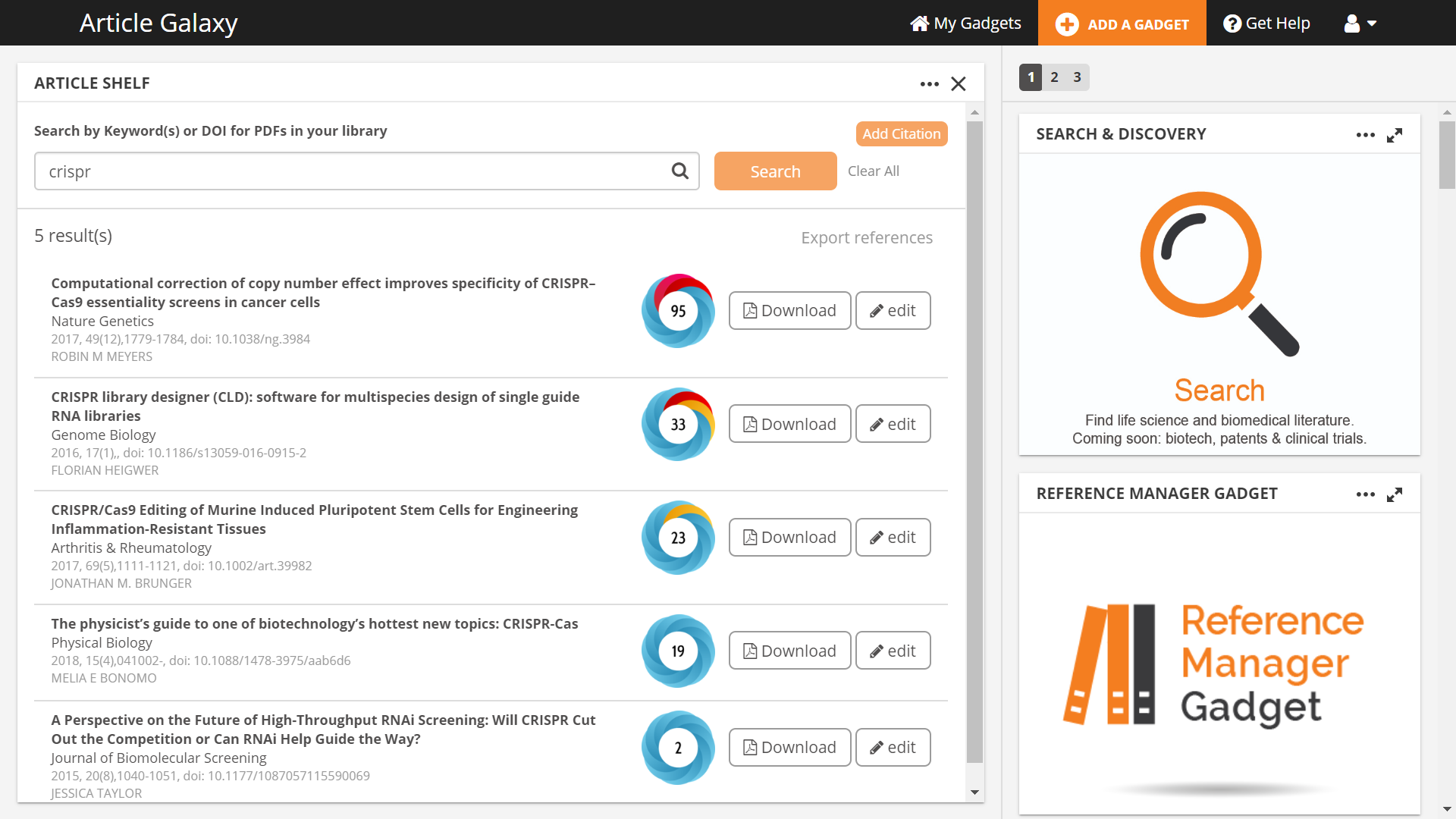Click Add a Gadget button

coord(1122,24)
